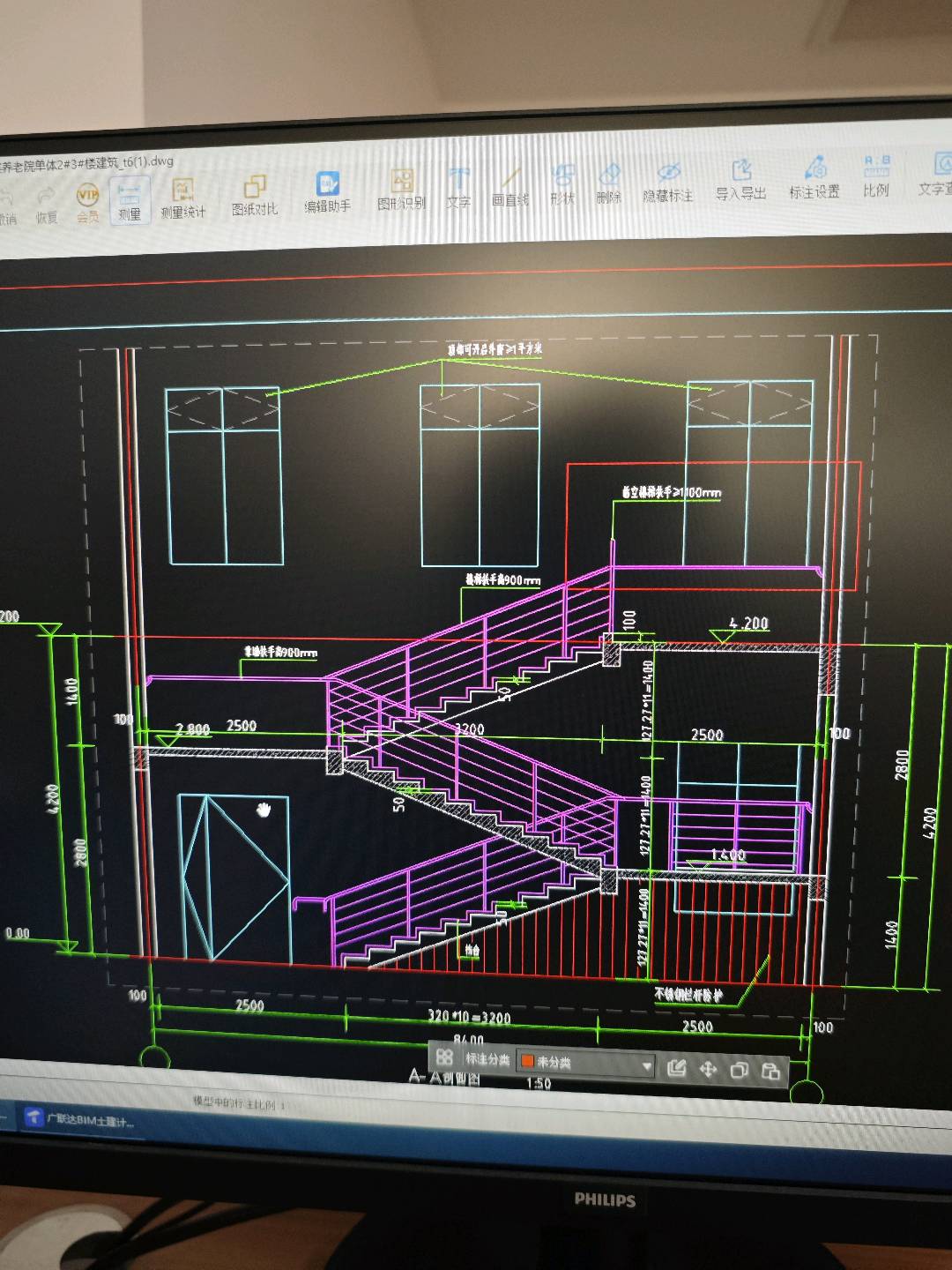Open the 图纸对比 drawing compare tool

coord(255,196)
